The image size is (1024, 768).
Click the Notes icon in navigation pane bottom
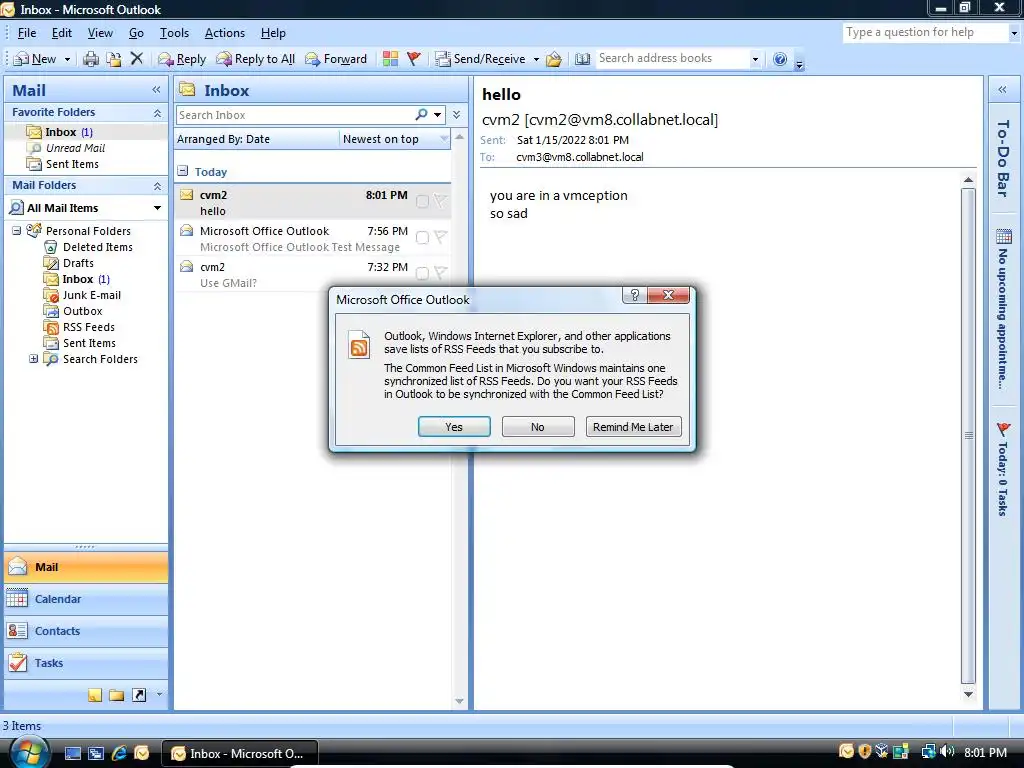[x=95, y=695]
